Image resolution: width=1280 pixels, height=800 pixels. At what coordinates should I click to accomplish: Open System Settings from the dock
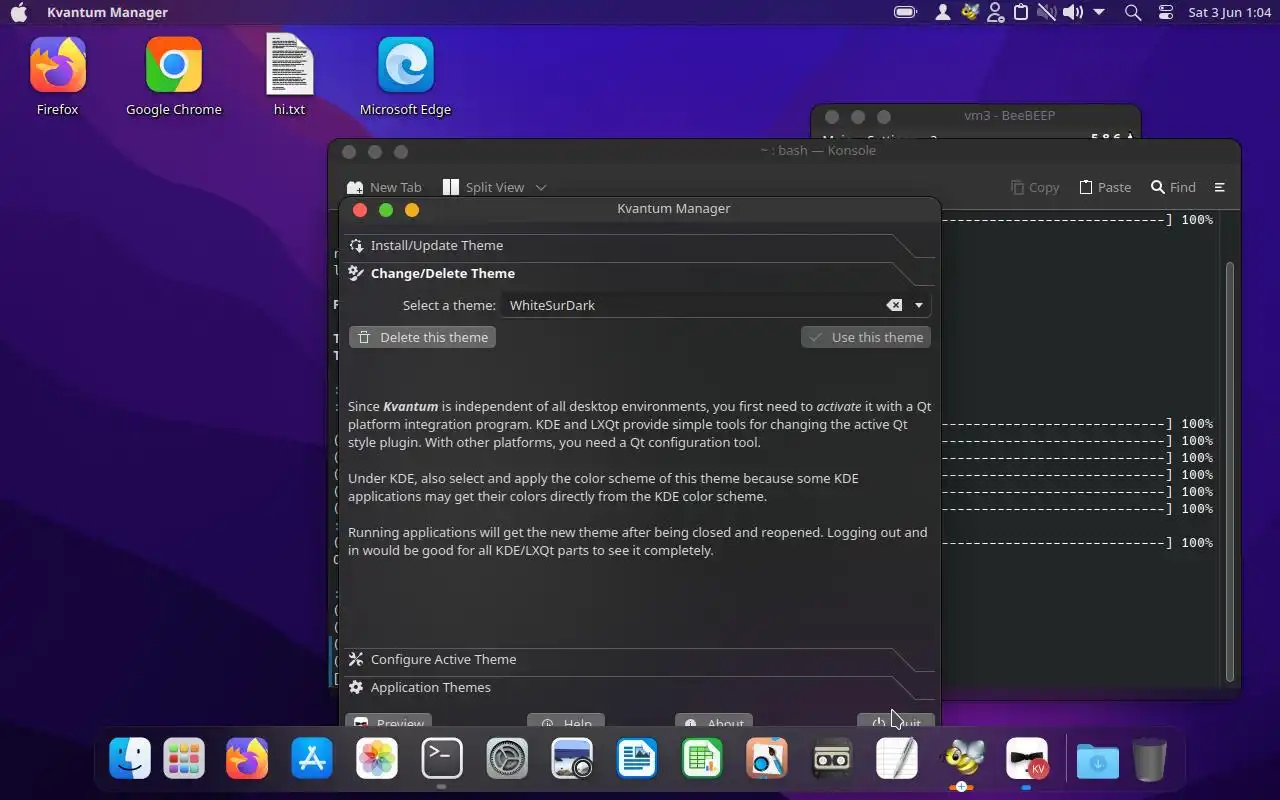(507, 759)
